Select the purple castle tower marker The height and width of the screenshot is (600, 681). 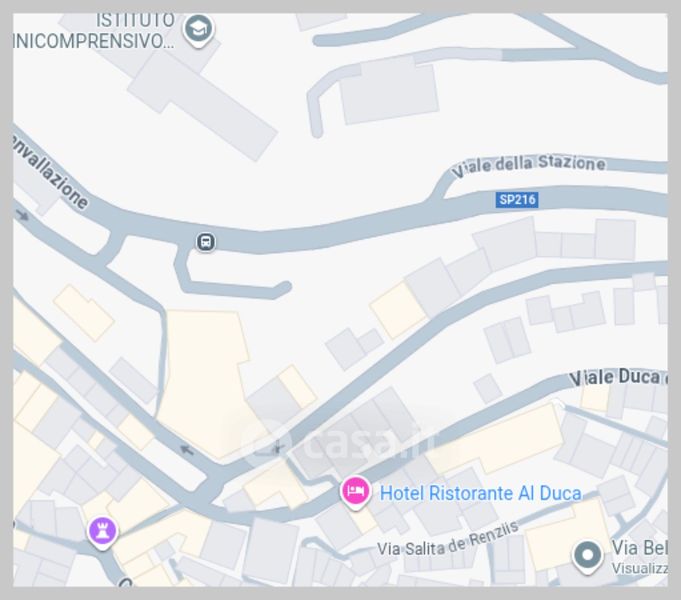click(x=102, y=531)
